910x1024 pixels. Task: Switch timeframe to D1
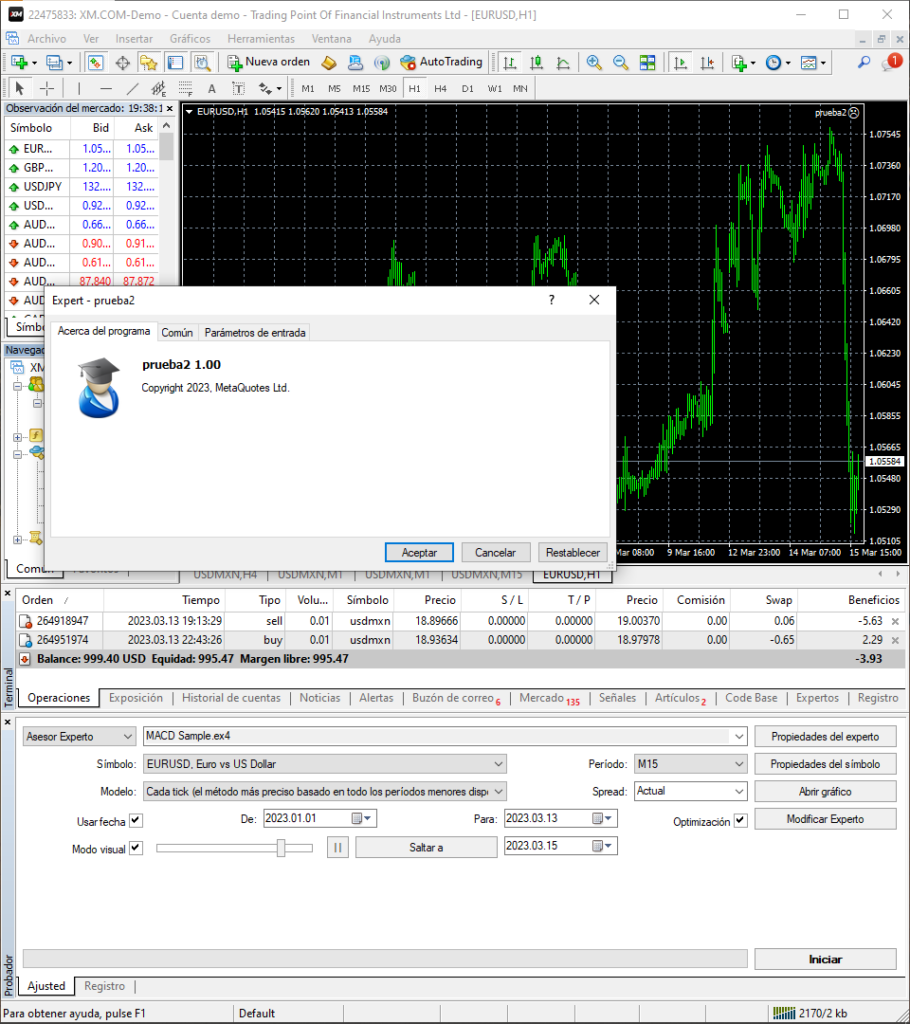click(x=467, y=88)
